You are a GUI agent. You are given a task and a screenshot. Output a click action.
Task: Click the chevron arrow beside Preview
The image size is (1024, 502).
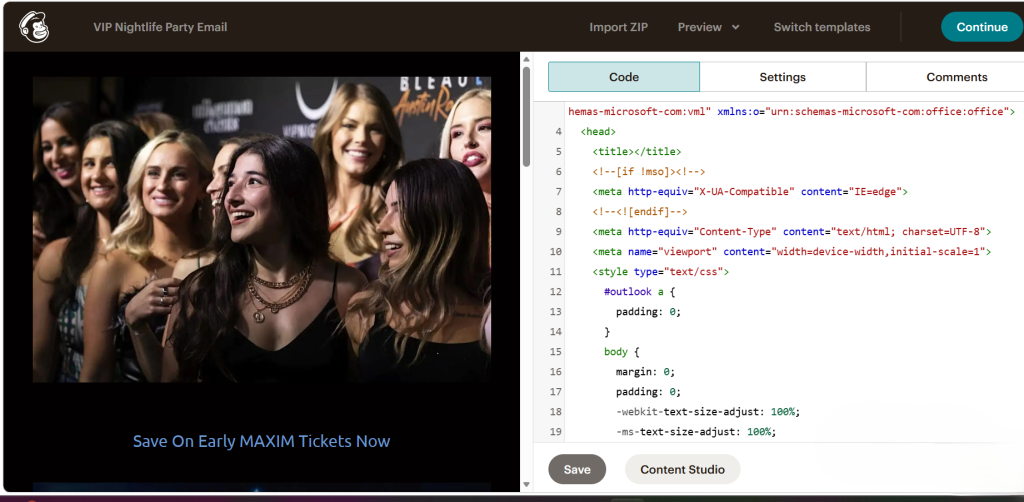736,28
